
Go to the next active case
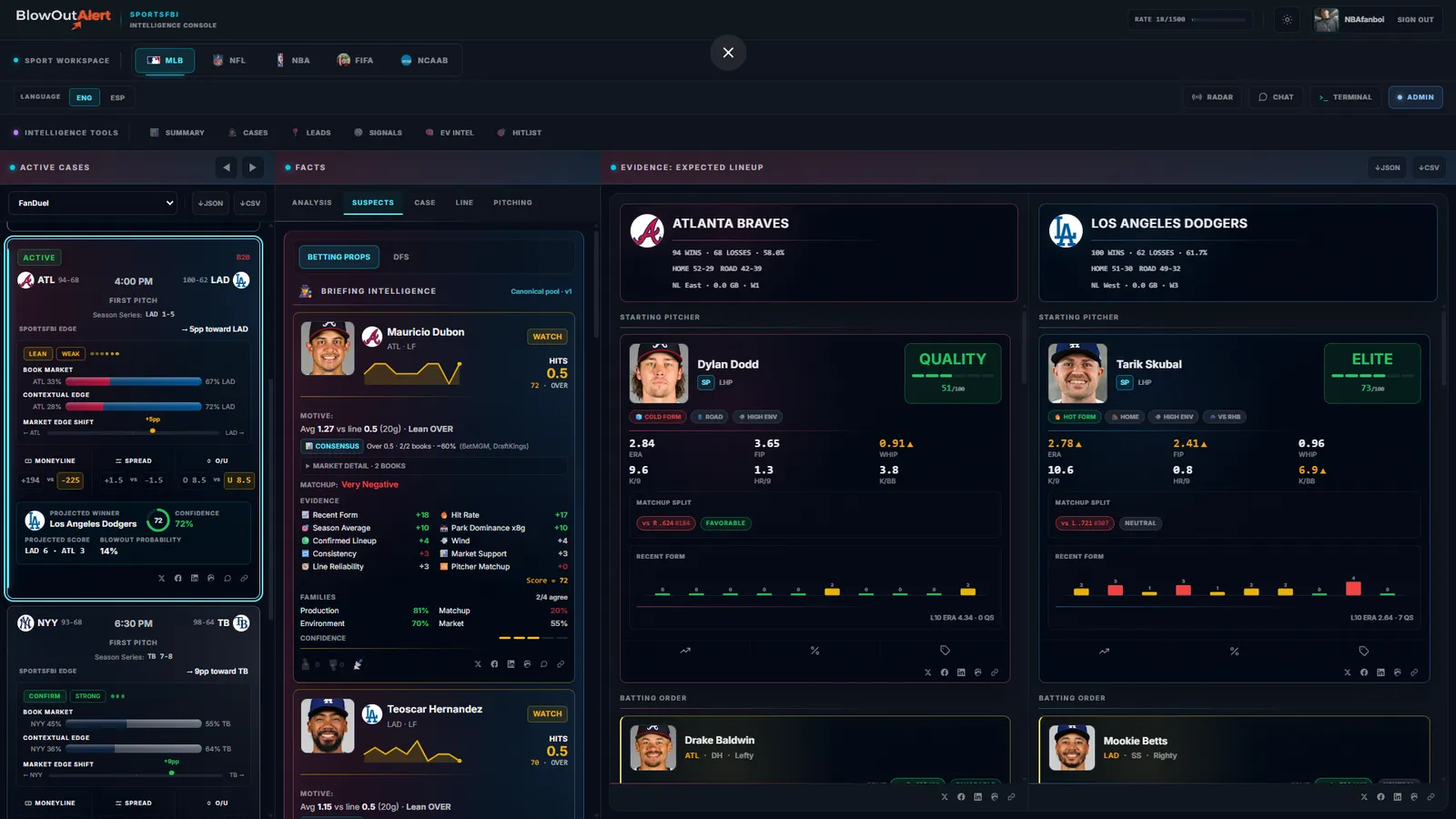tap(252, 167)
